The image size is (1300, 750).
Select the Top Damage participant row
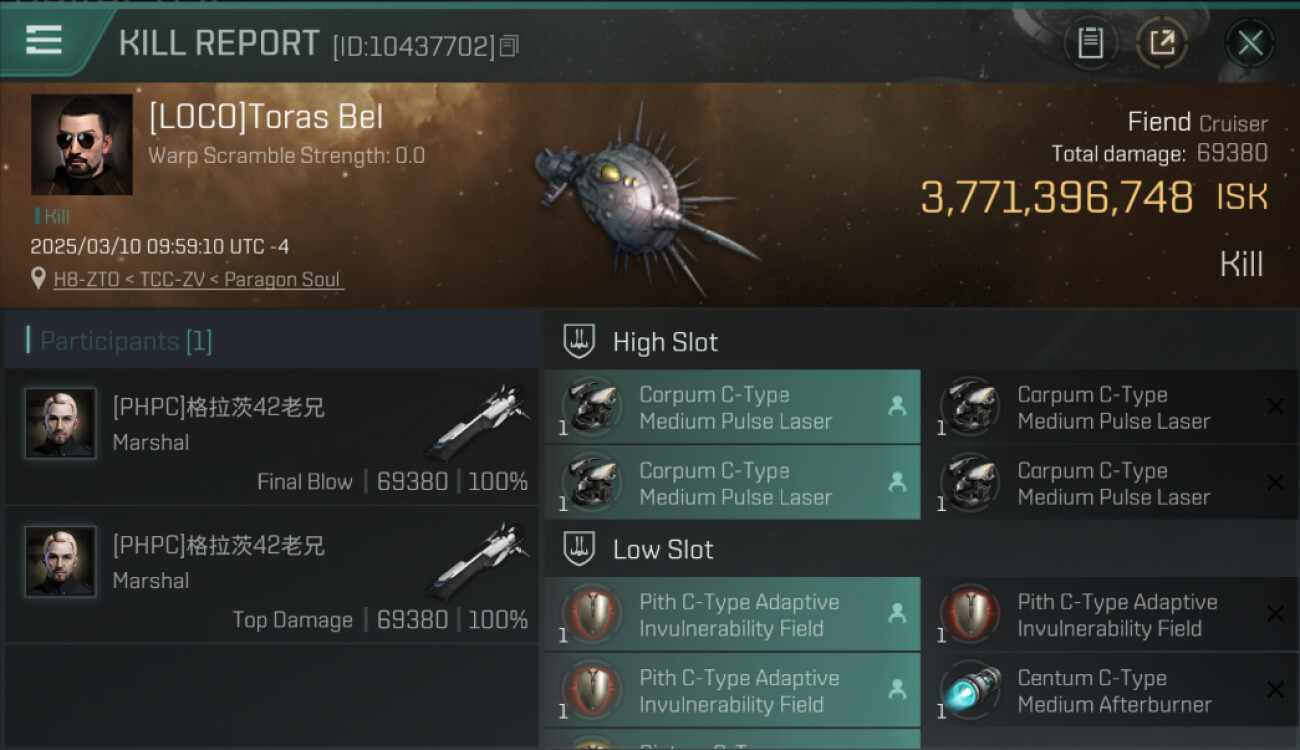pos(270,576)
